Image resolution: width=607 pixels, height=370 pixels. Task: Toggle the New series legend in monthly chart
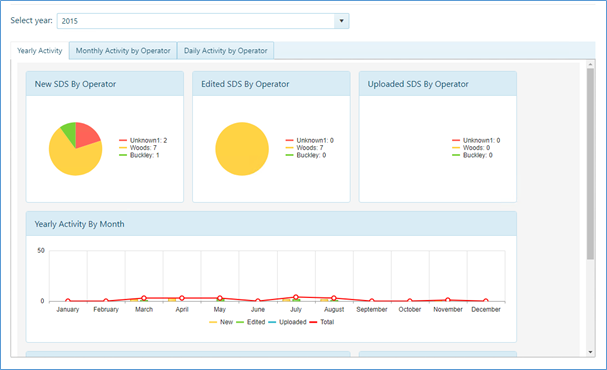(221, 322)
